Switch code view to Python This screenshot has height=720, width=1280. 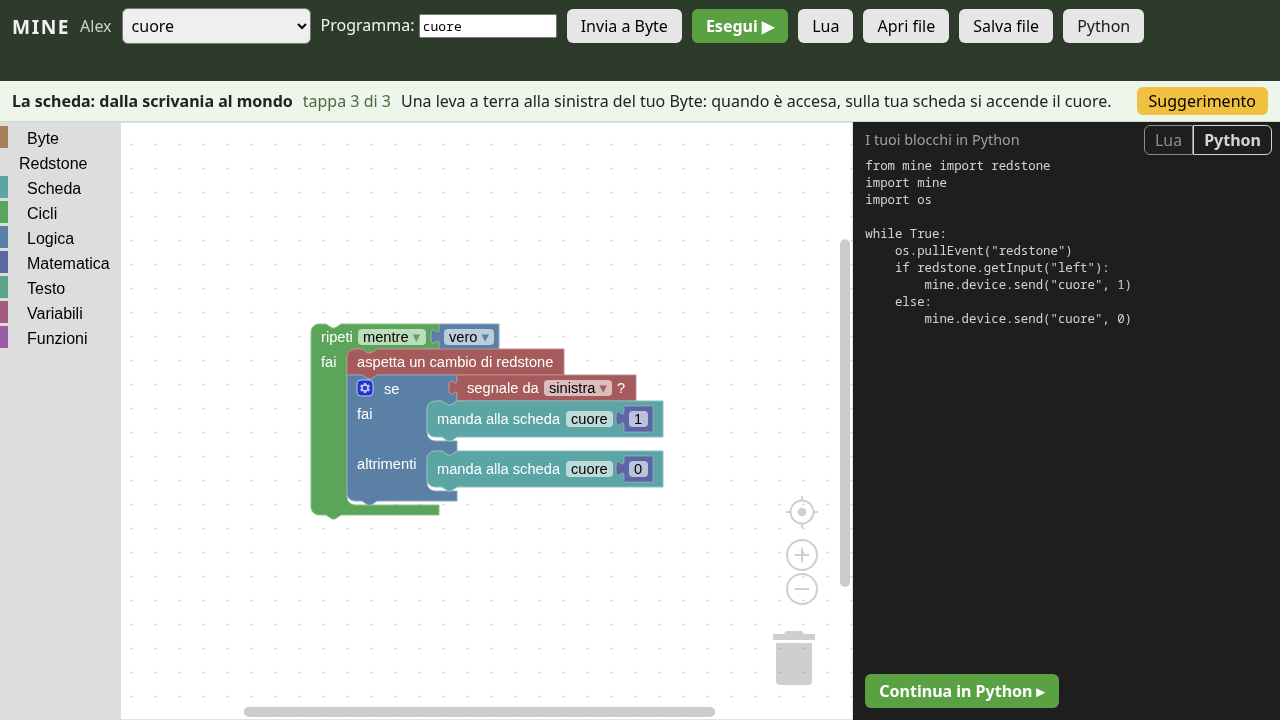click(1232, 140)
